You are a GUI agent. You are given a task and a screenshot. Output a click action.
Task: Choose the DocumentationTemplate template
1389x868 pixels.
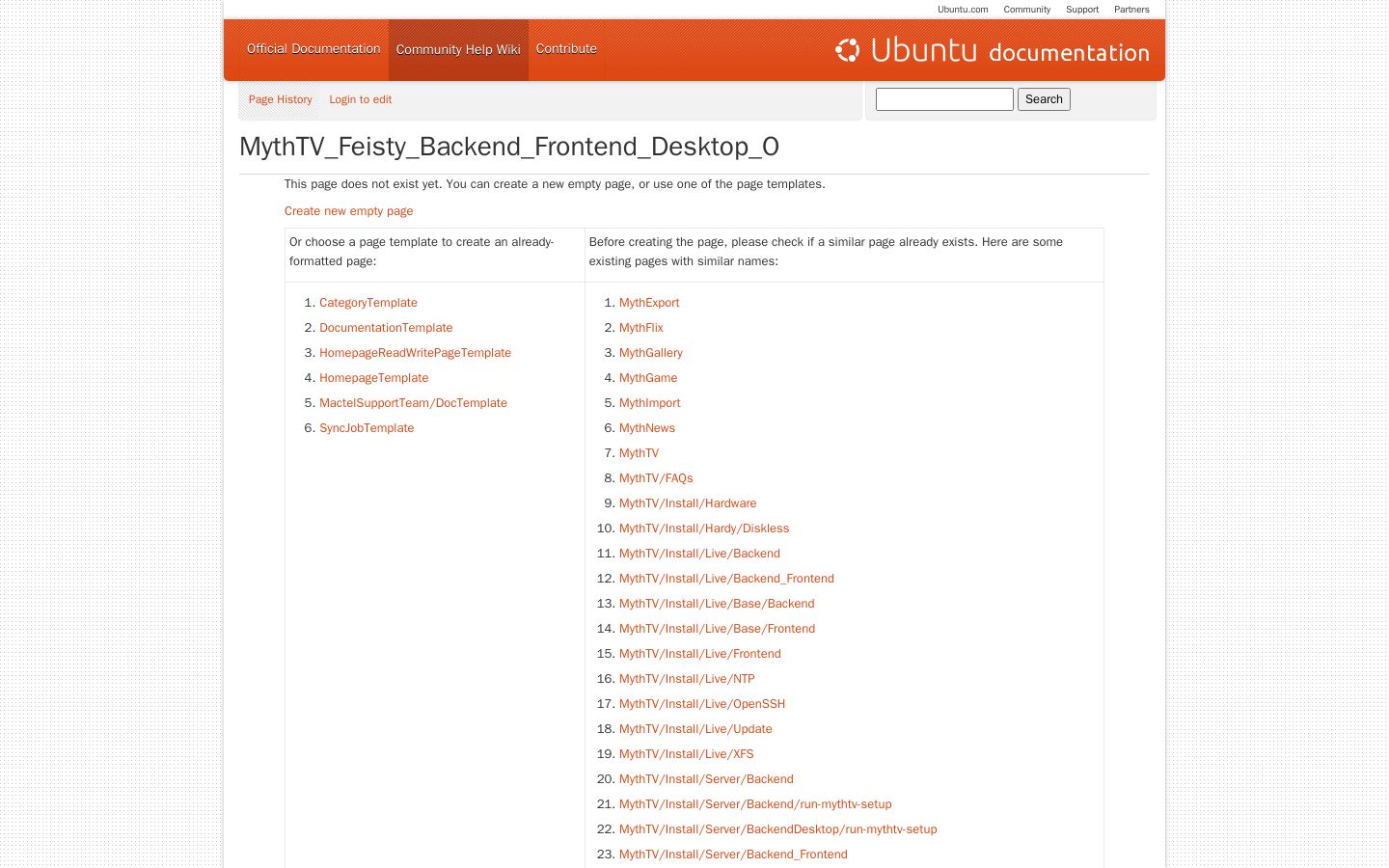click(x=386, y=328)
